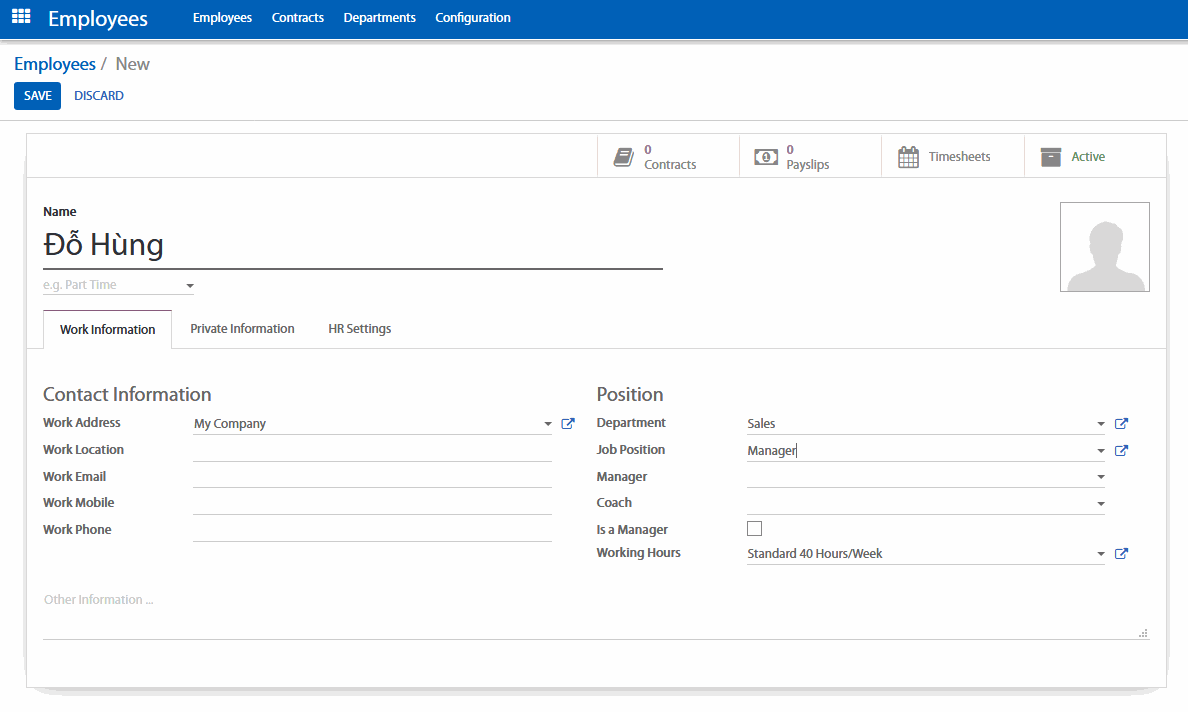Open Work Address external link icon
Viewport: 1188px width, 712px height.
click(x=568, y=424)
